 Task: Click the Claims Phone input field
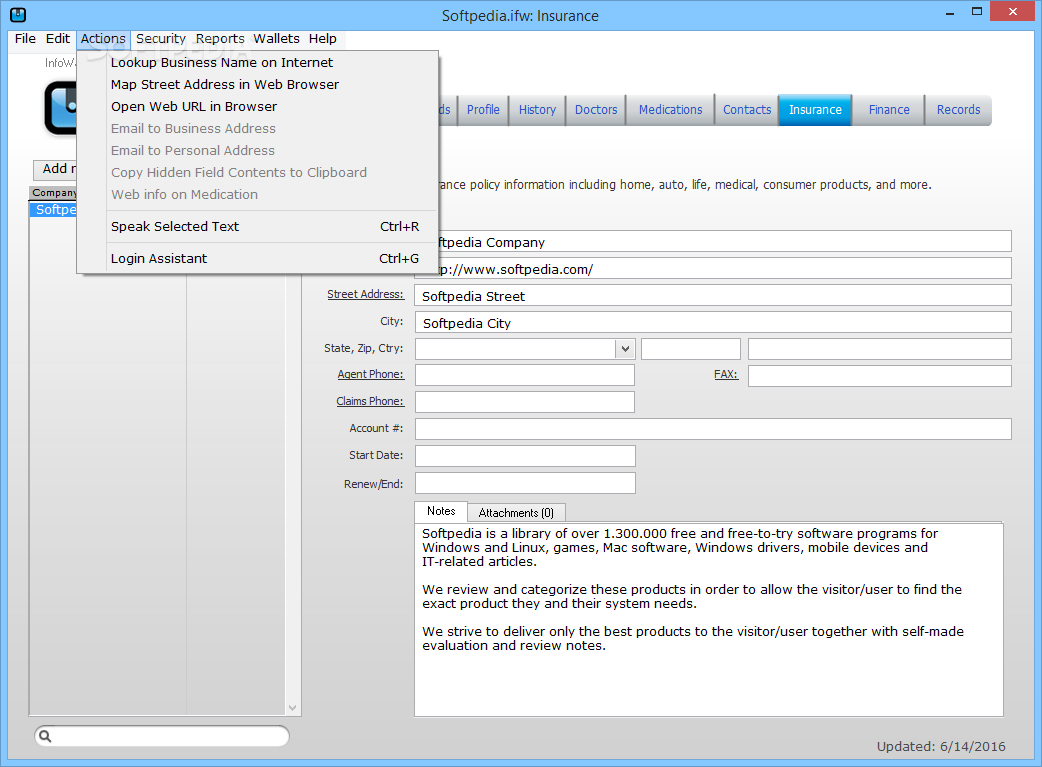tap(525, 402)
